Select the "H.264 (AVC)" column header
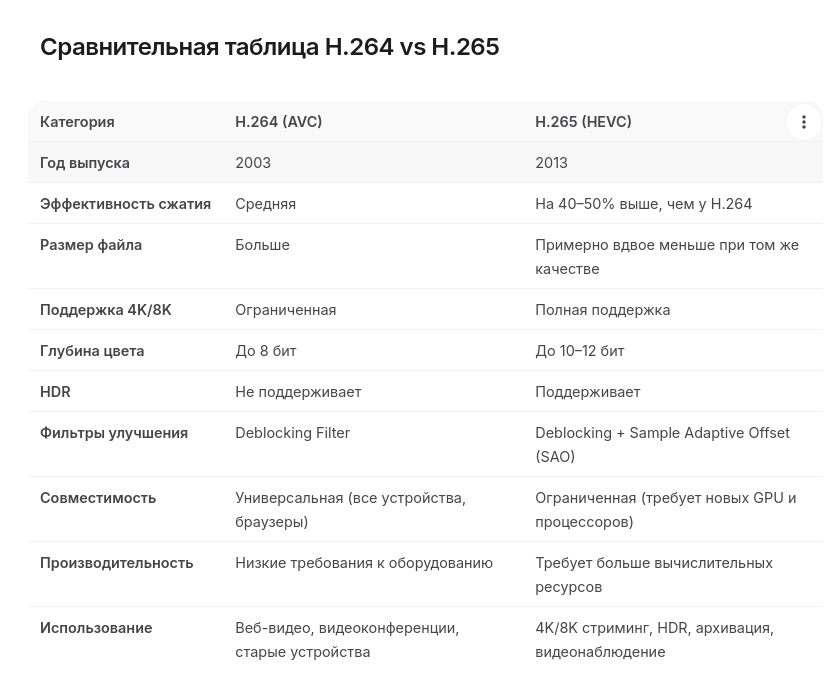 click(x=278, y=122)
